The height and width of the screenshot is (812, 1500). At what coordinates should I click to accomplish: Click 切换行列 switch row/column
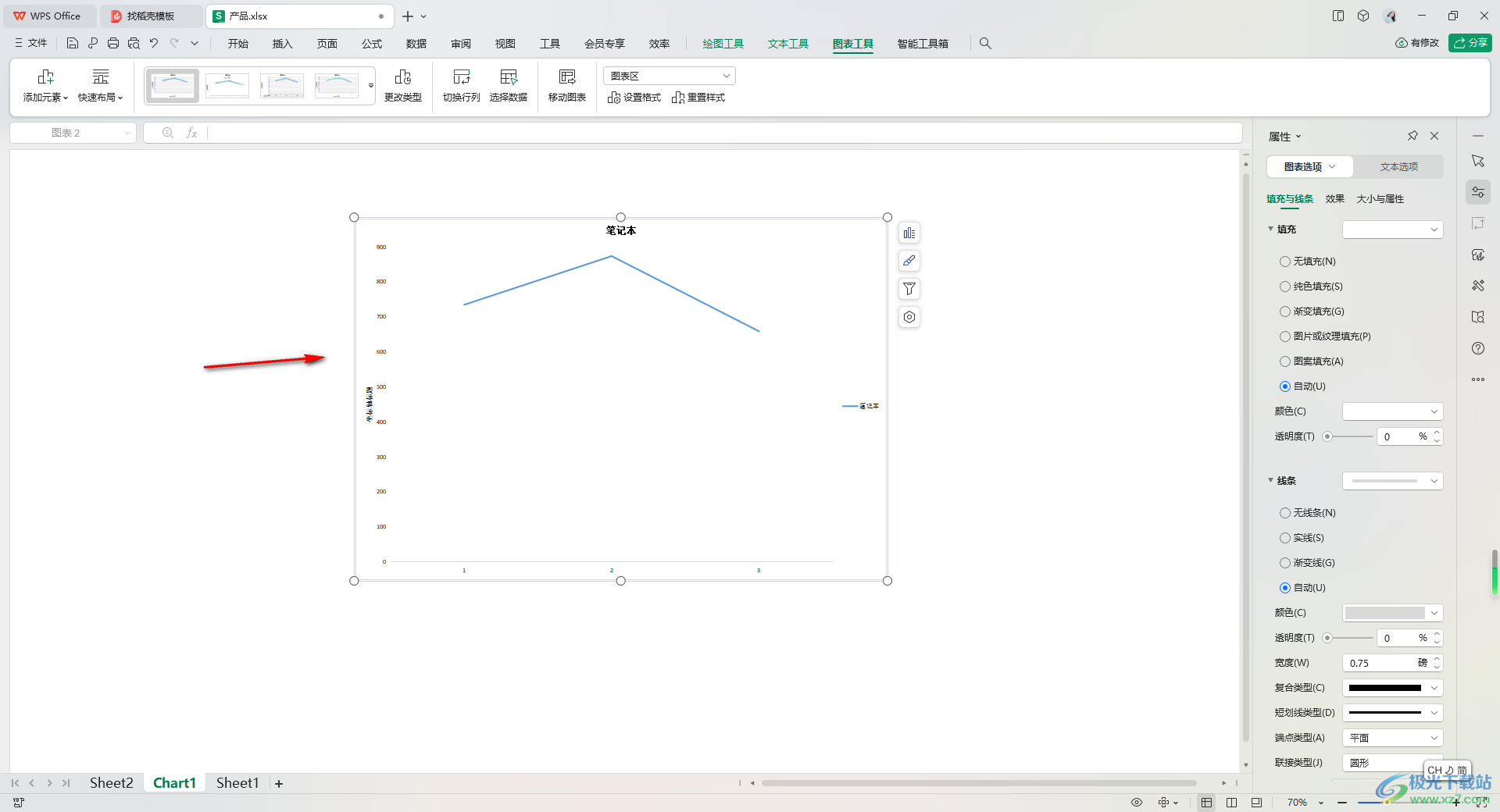click(462, 86)
